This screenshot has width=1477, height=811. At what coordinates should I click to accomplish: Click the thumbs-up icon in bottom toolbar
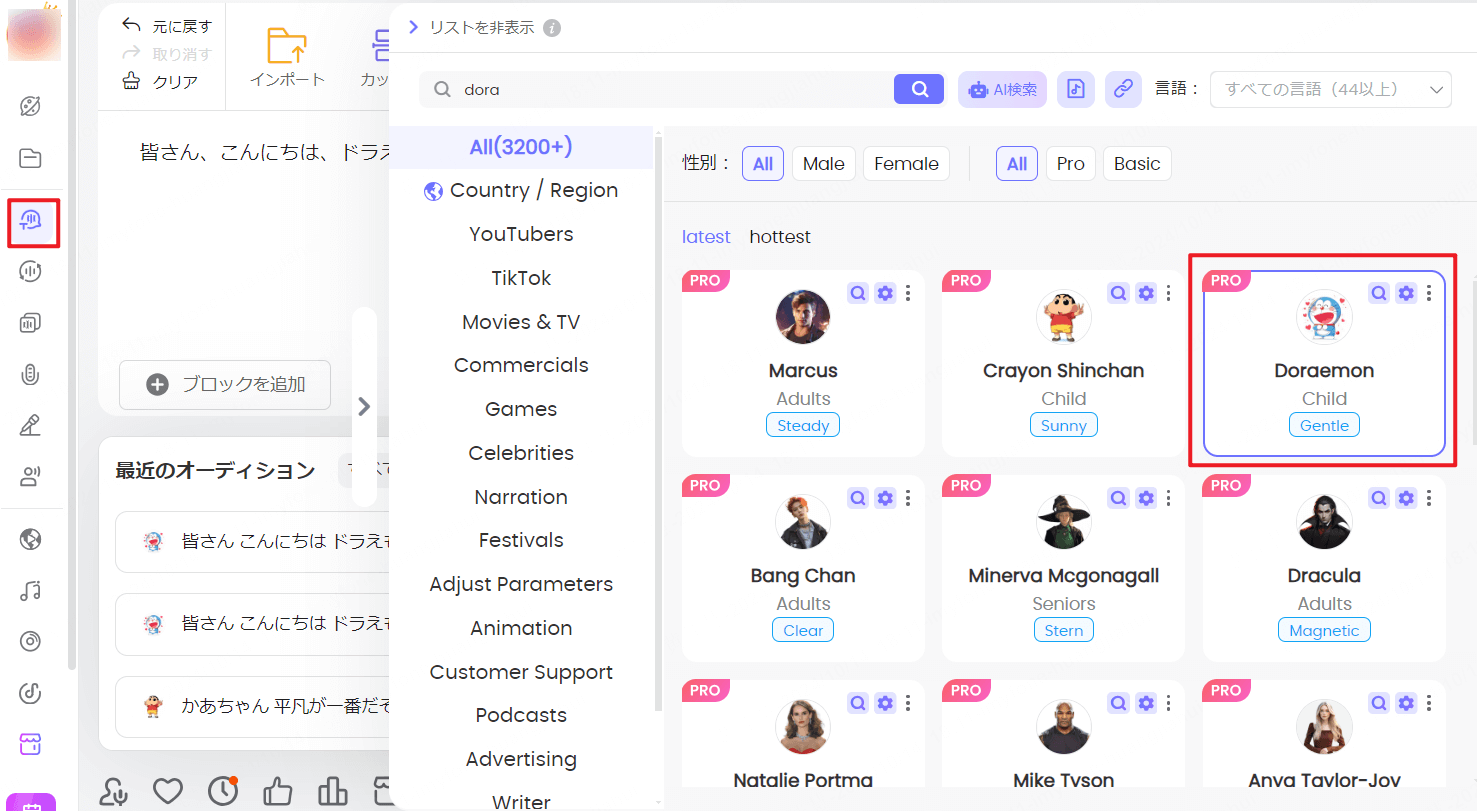(277, 792)
